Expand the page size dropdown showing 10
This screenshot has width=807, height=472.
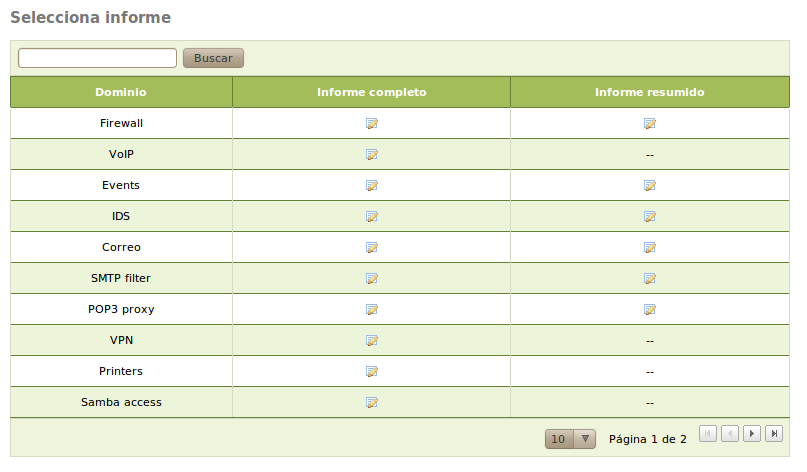coord(570,439)
